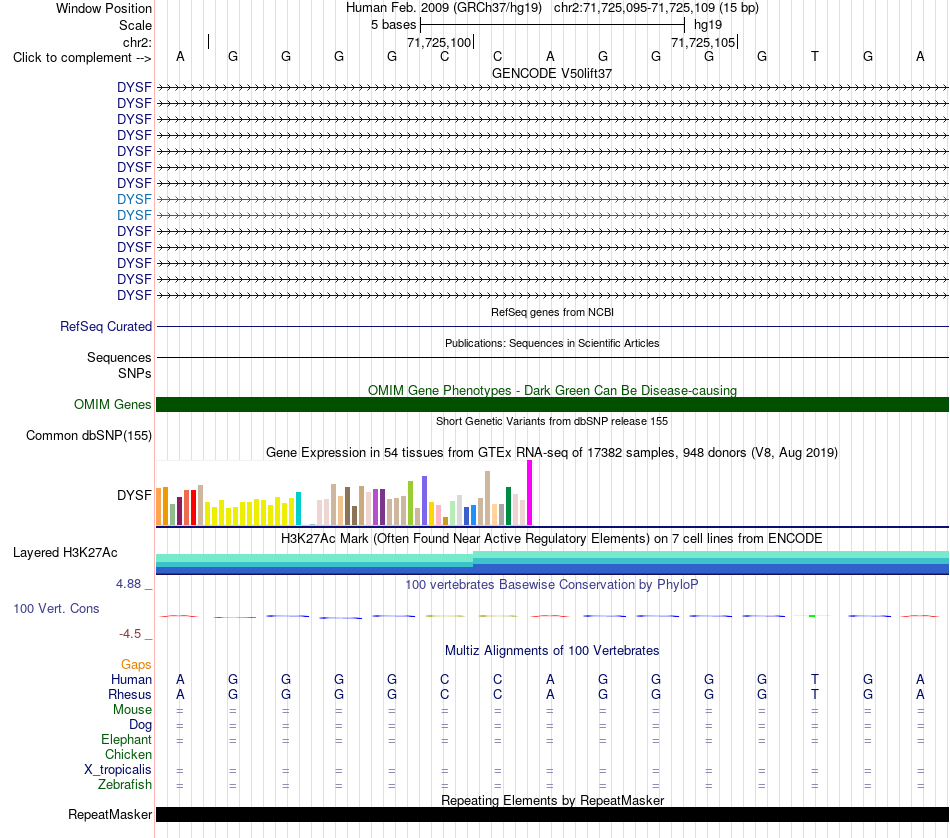Click the T base in the complement sequence row
Screen dimensions: 950x838
click(815, 56)
